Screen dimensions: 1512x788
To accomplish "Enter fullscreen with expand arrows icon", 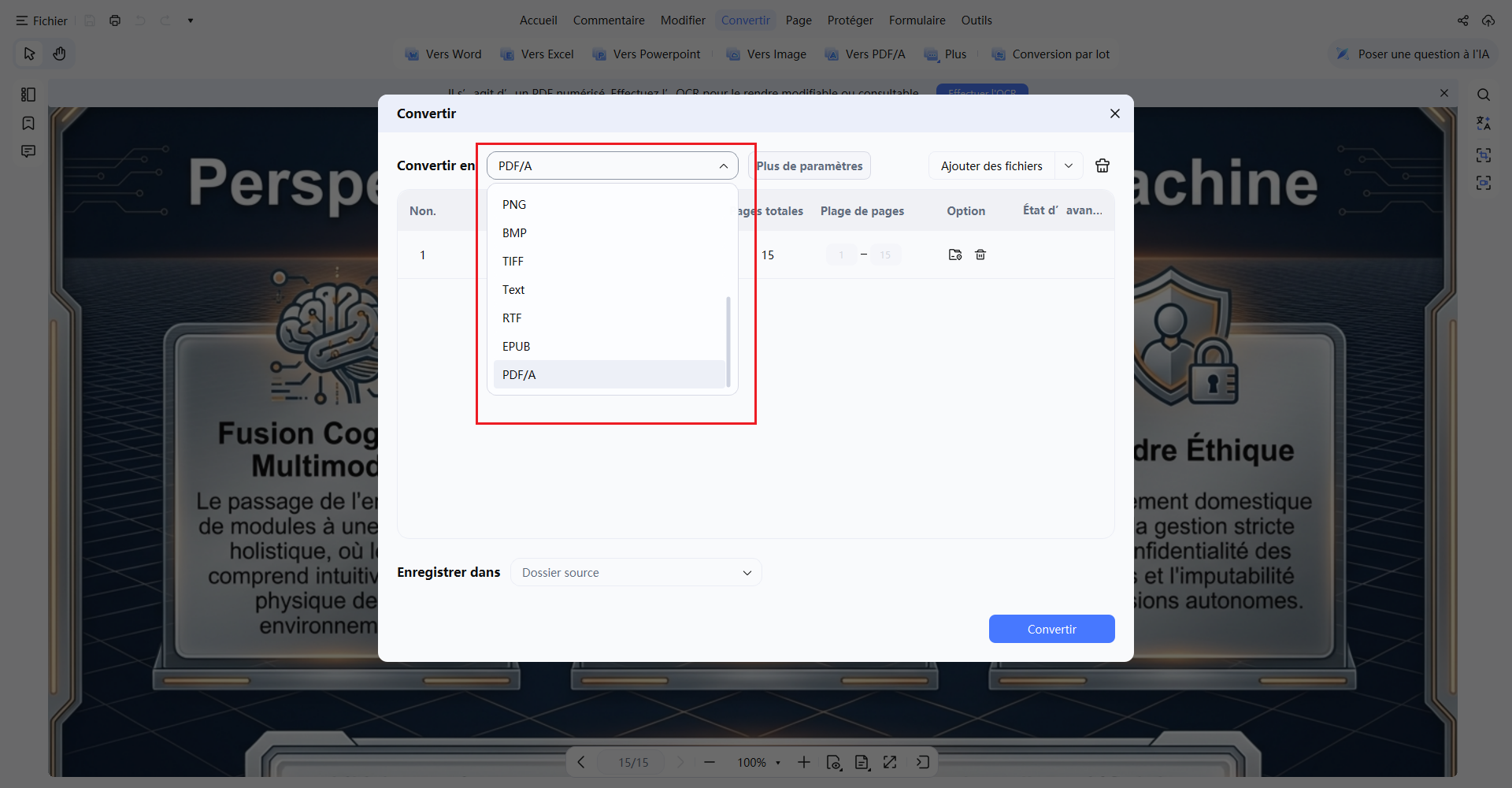I will [x=890, y=762].
